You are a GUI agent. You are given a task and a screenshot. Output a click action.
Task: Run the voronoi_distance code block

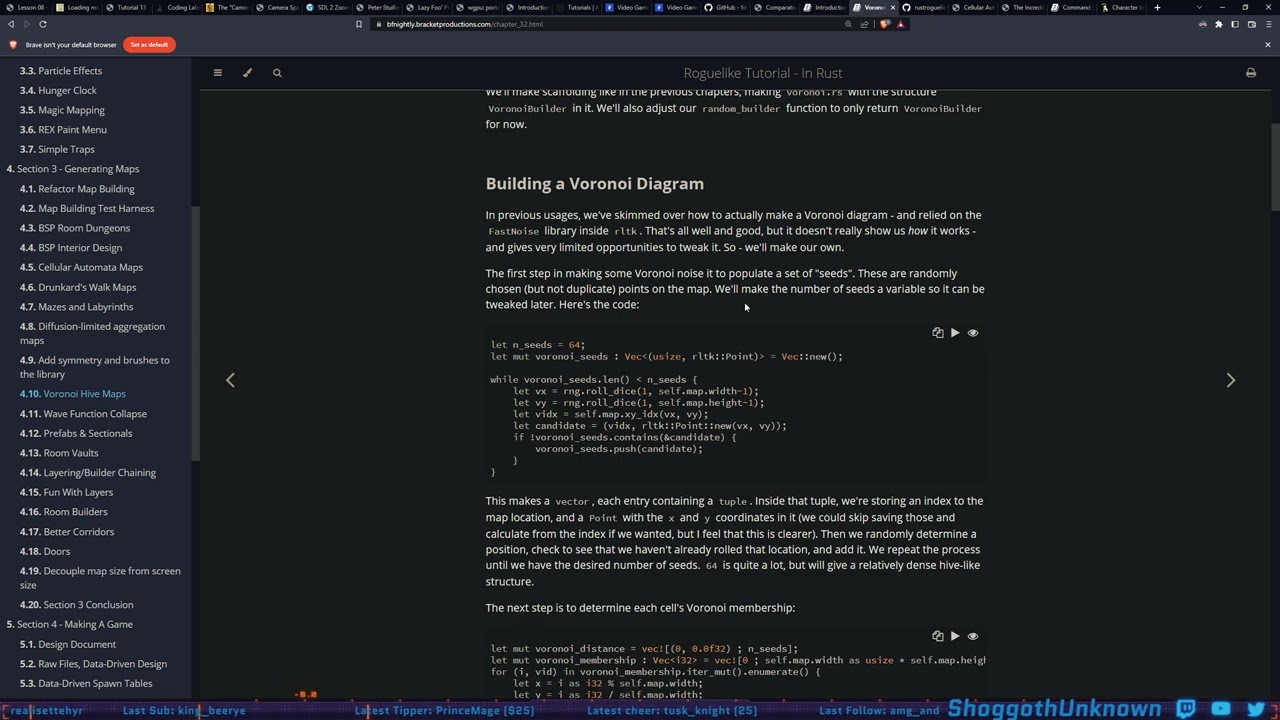click(x=955, y=636)
